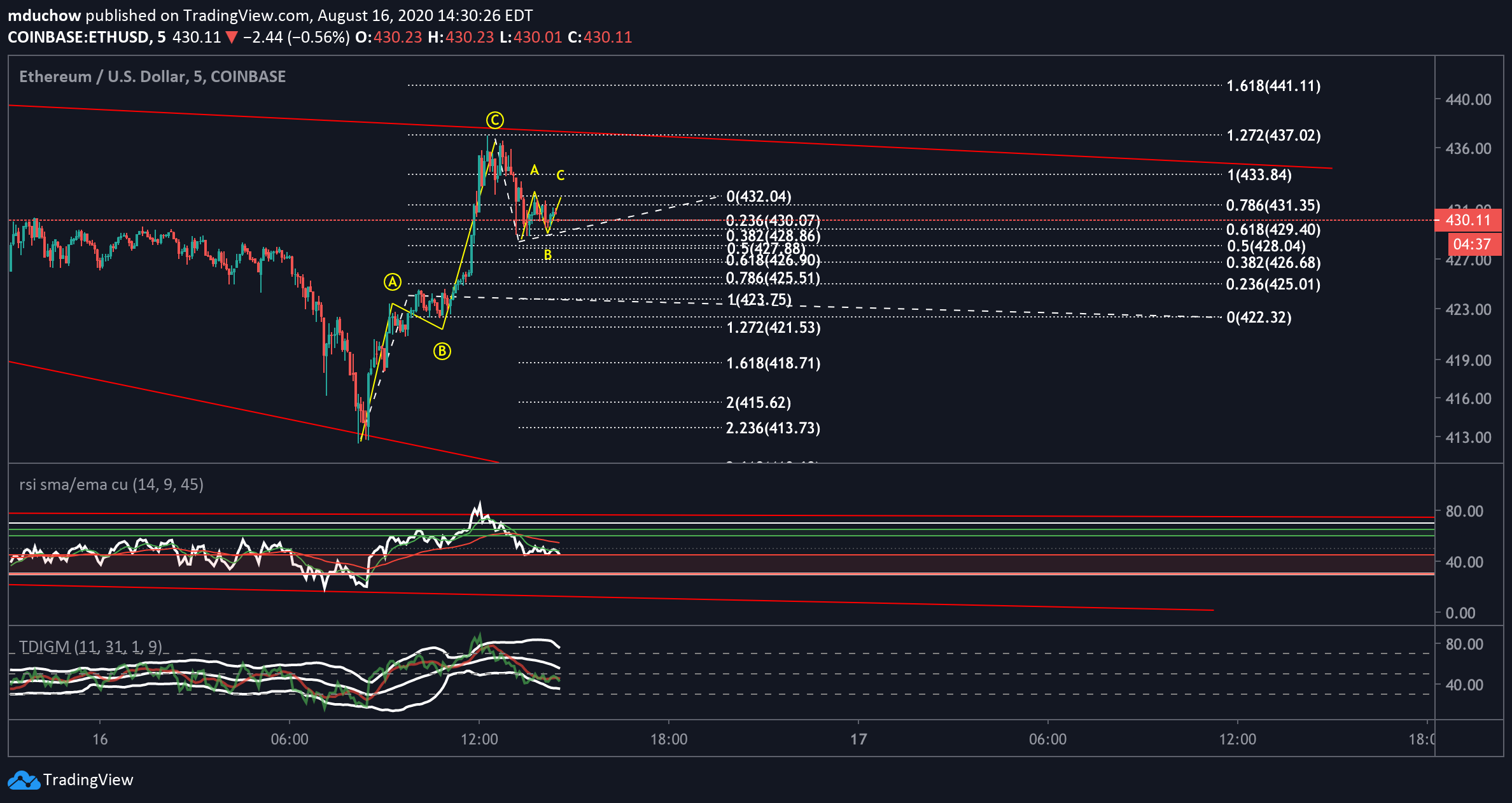Screen dimensions: 1512x803
Task: Click the 06:00 time axis label on Aug 16
Action: 290,739
